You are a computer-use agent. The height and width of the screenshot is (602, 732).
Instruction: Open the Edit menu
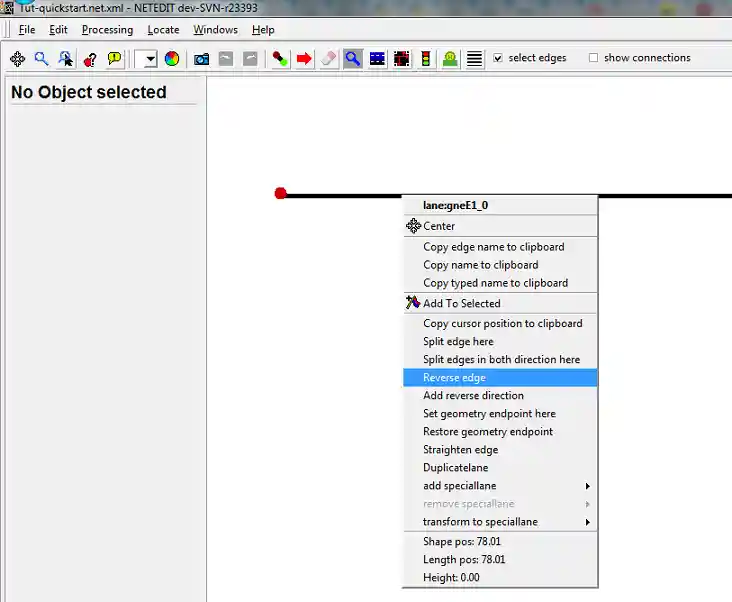point(58,30)
